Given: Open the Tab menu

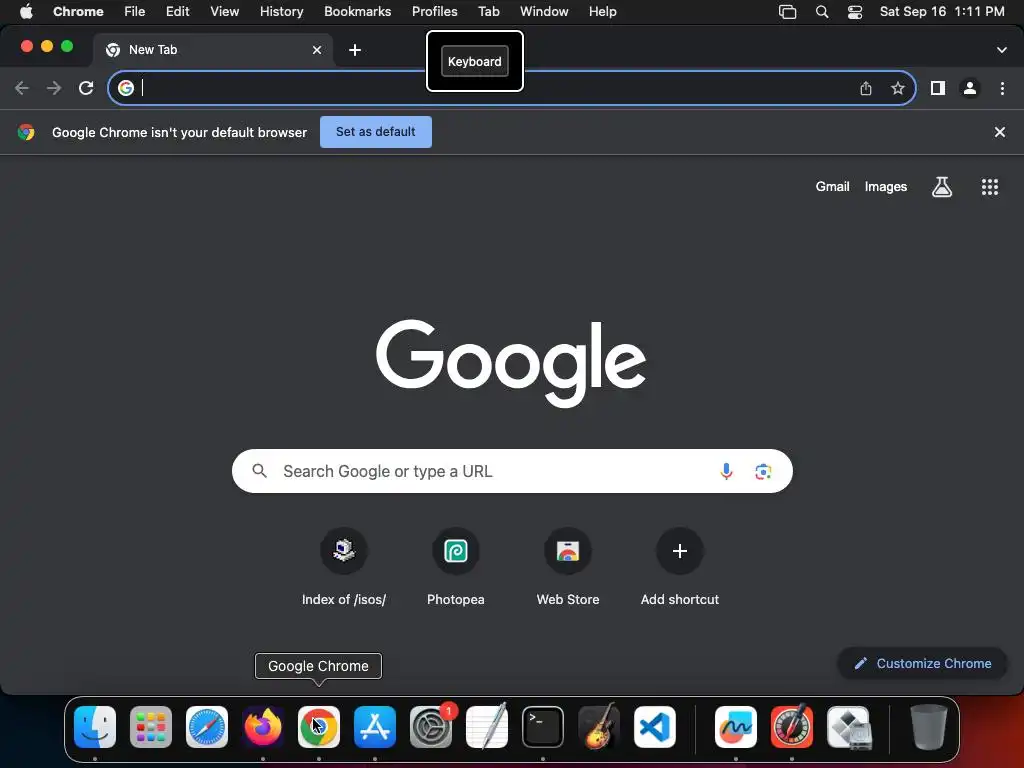Looking at the screenshot, I should [488, 12].
